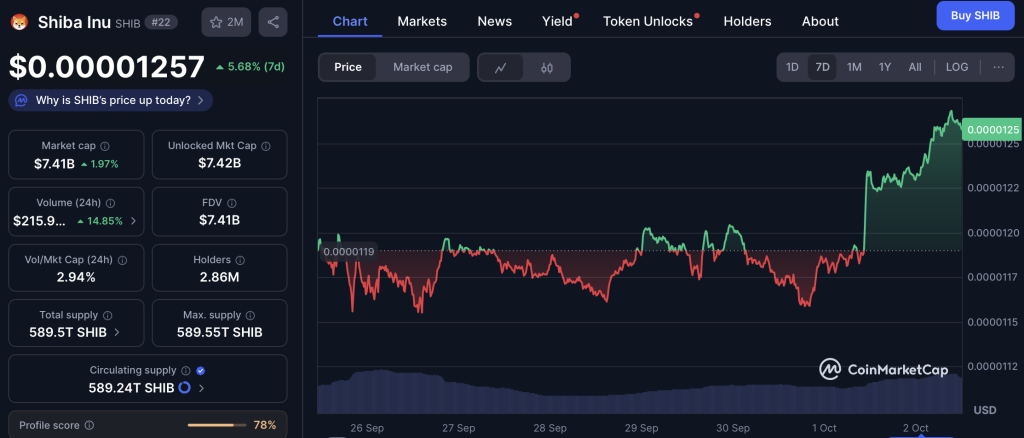Click Holders info icon
Screen dimensions: 1024x438
240,260
